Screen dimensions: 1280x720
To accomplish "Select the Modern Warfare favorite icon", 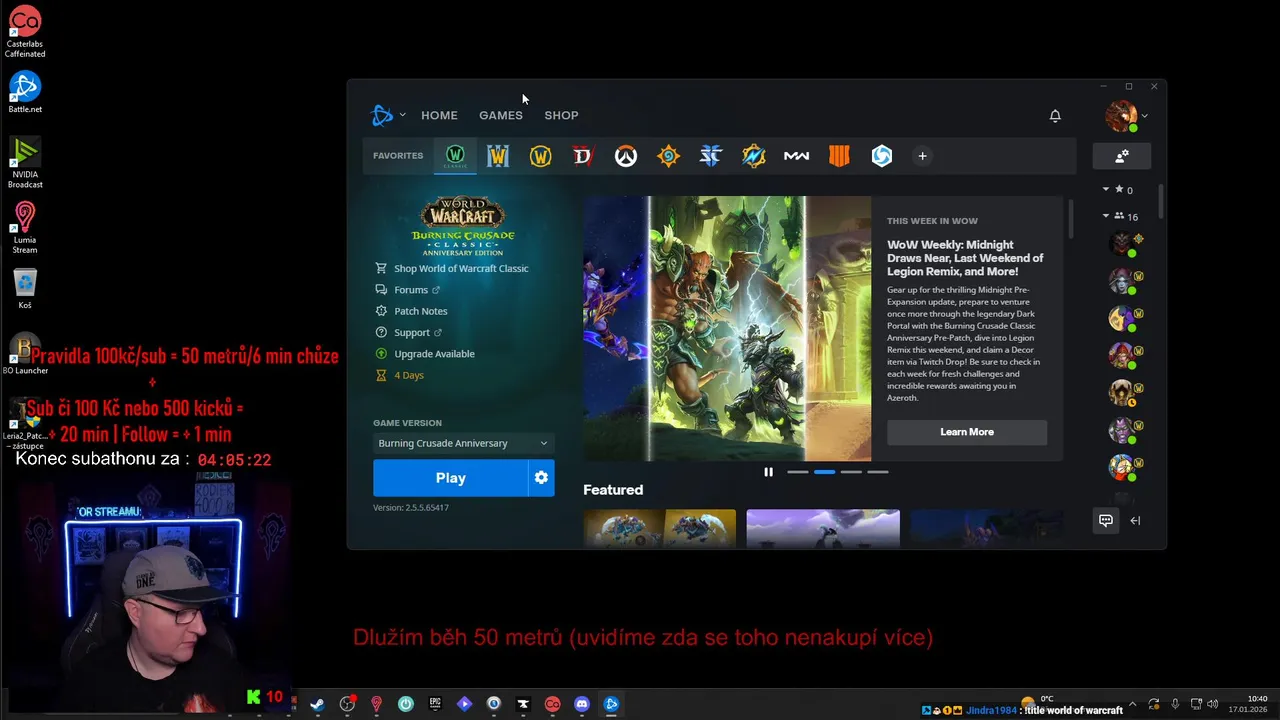I will click(x=796, y=156).
